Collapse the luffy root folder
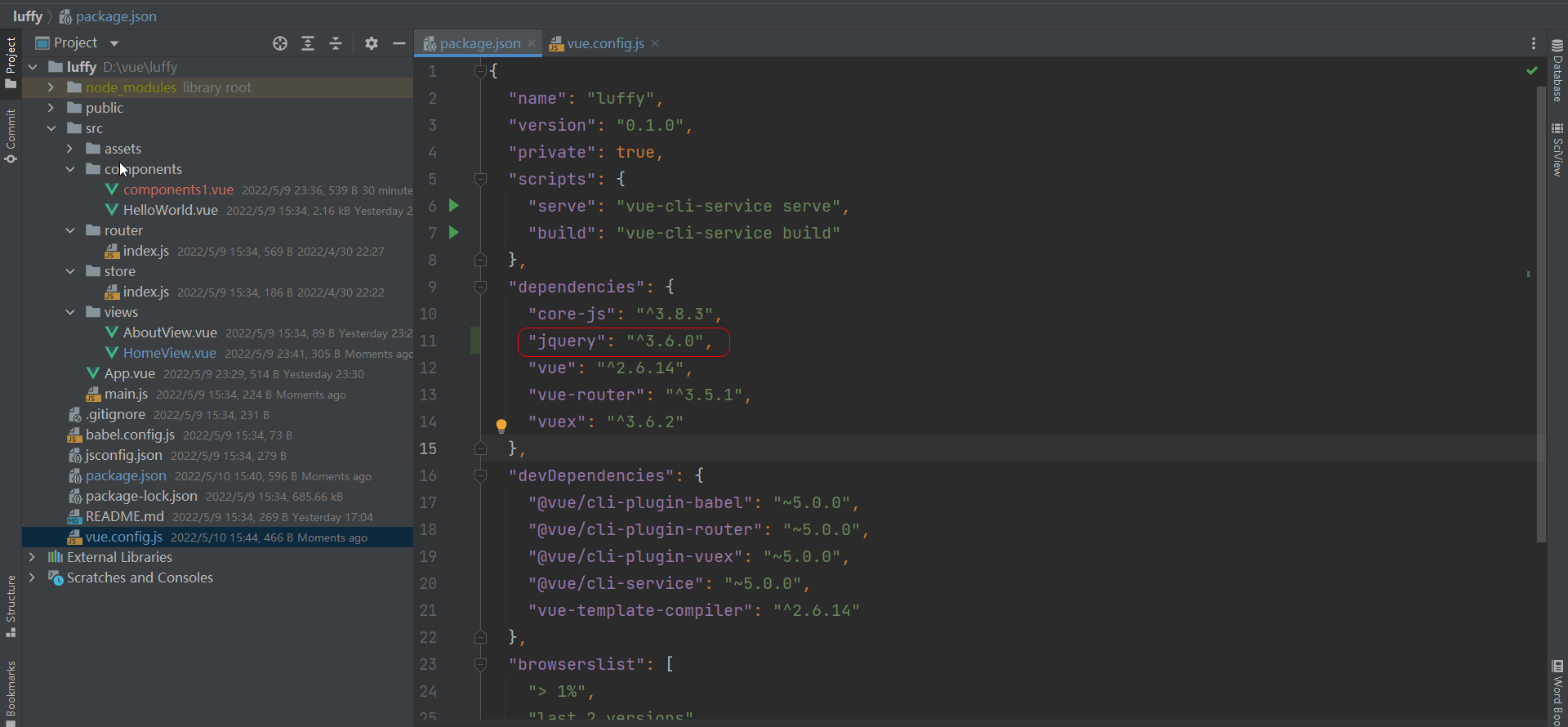Screen dimensions: 1568x727 point(33,67)
